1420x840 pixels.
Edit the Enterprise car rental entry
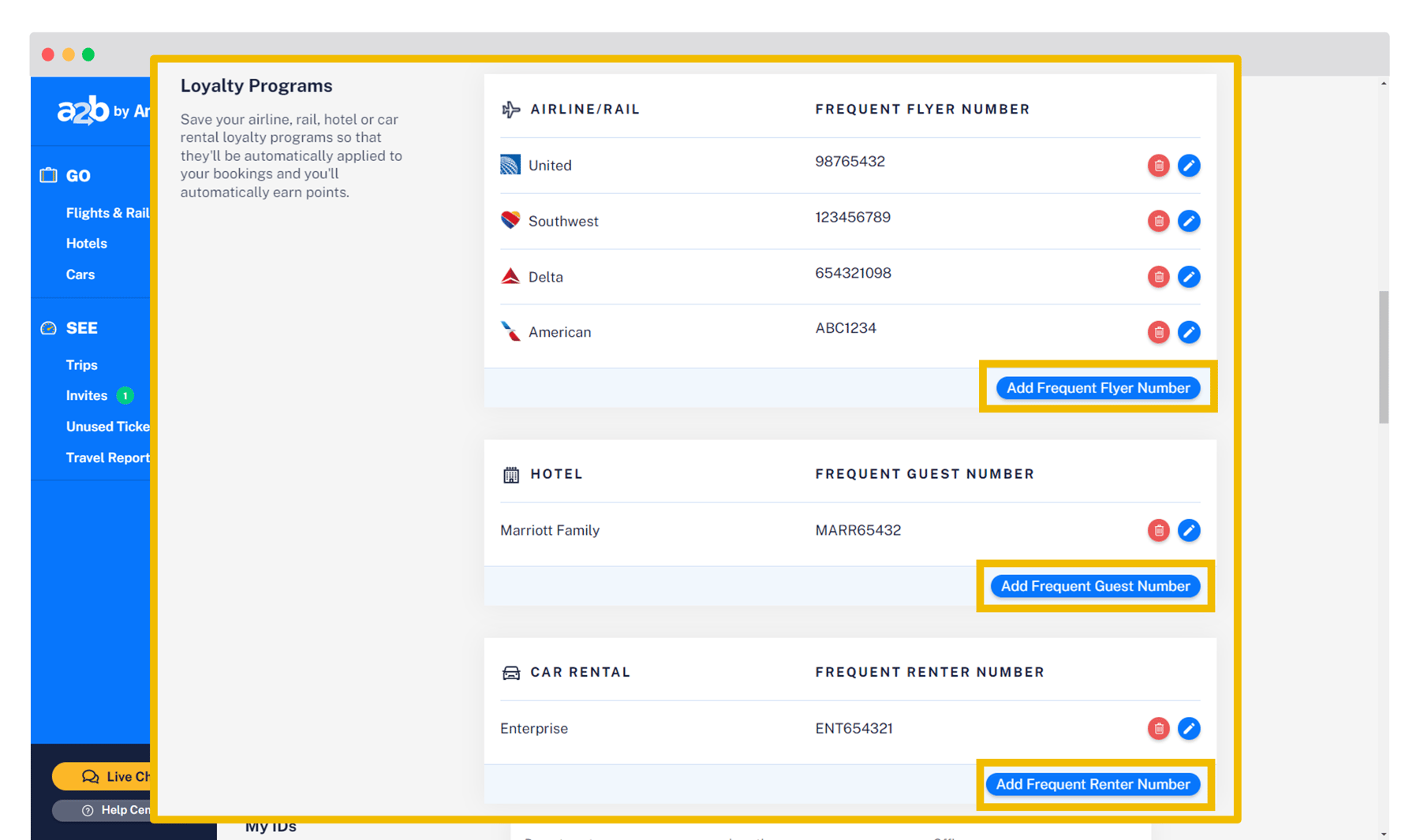coord(1190,728)
